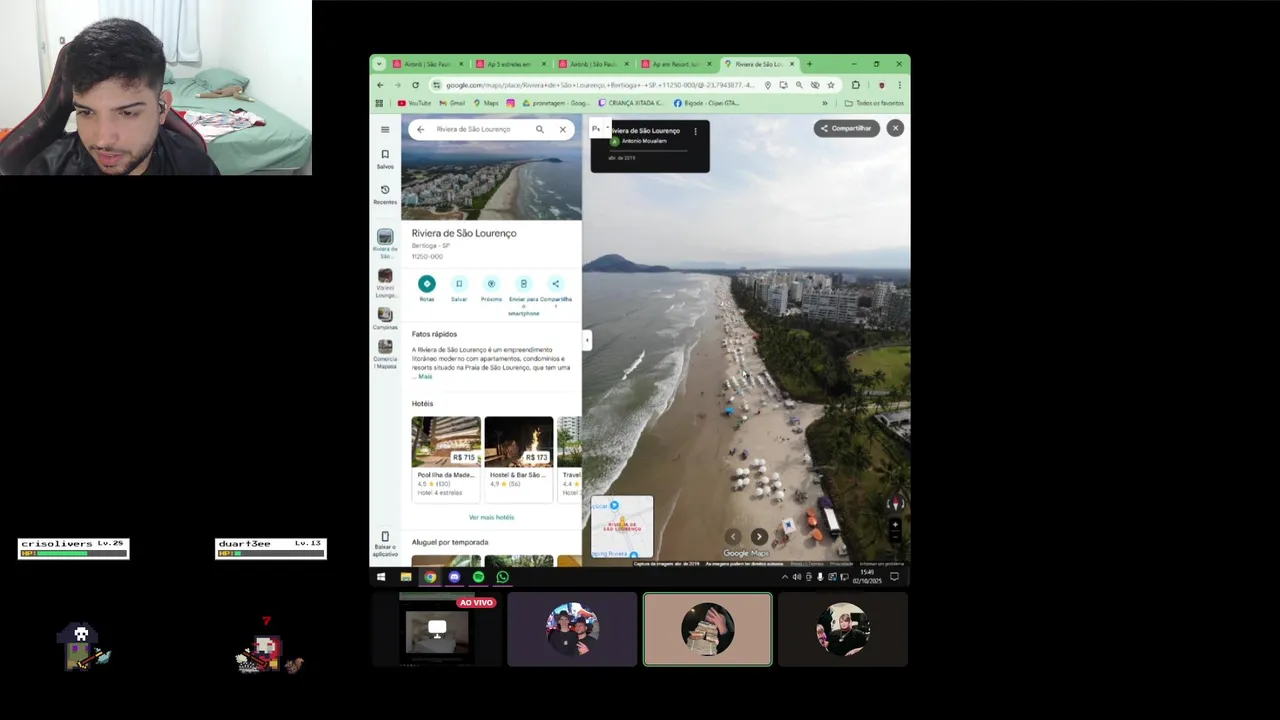Clear the Maps search box with X
This screenshot has width=1280, height=720.
tap(563, 129)
